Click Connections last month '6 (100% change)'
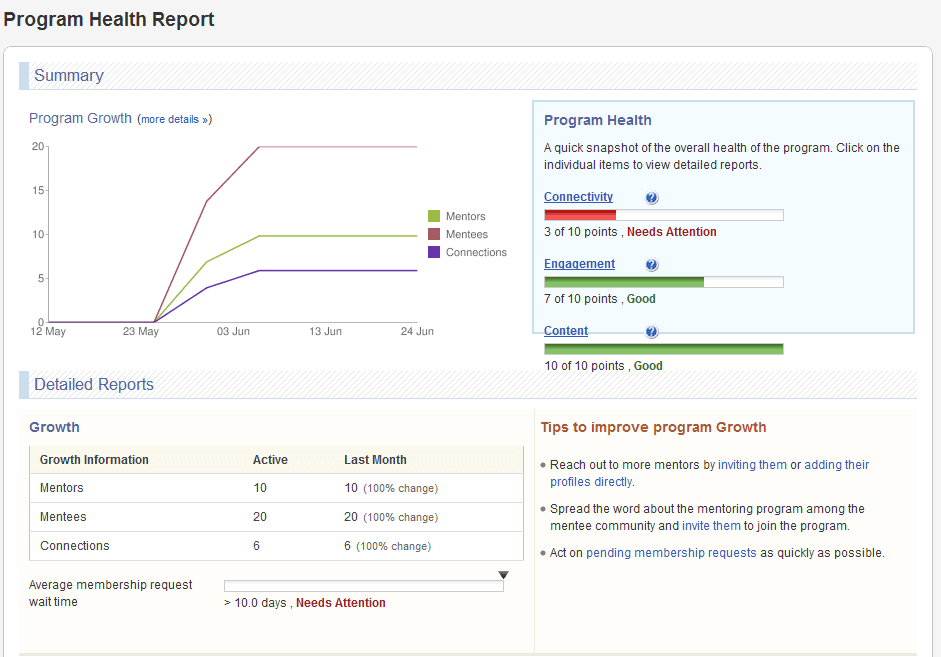941x657 pixels. (388, 546)
